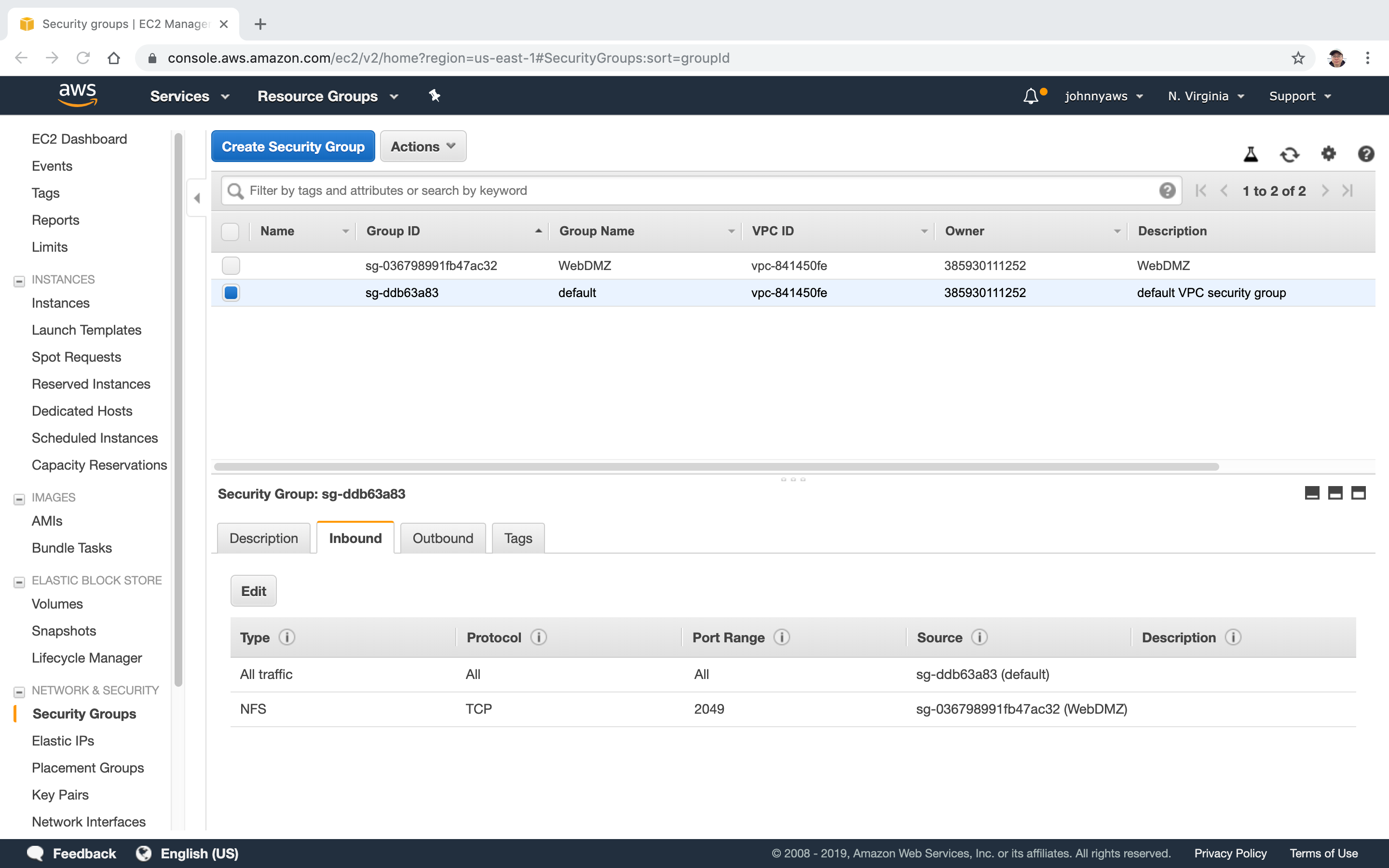Screen dimensions: 1389x868
Task: Collapse the INSTANCES sidebar section
Action: click(19, 281)
